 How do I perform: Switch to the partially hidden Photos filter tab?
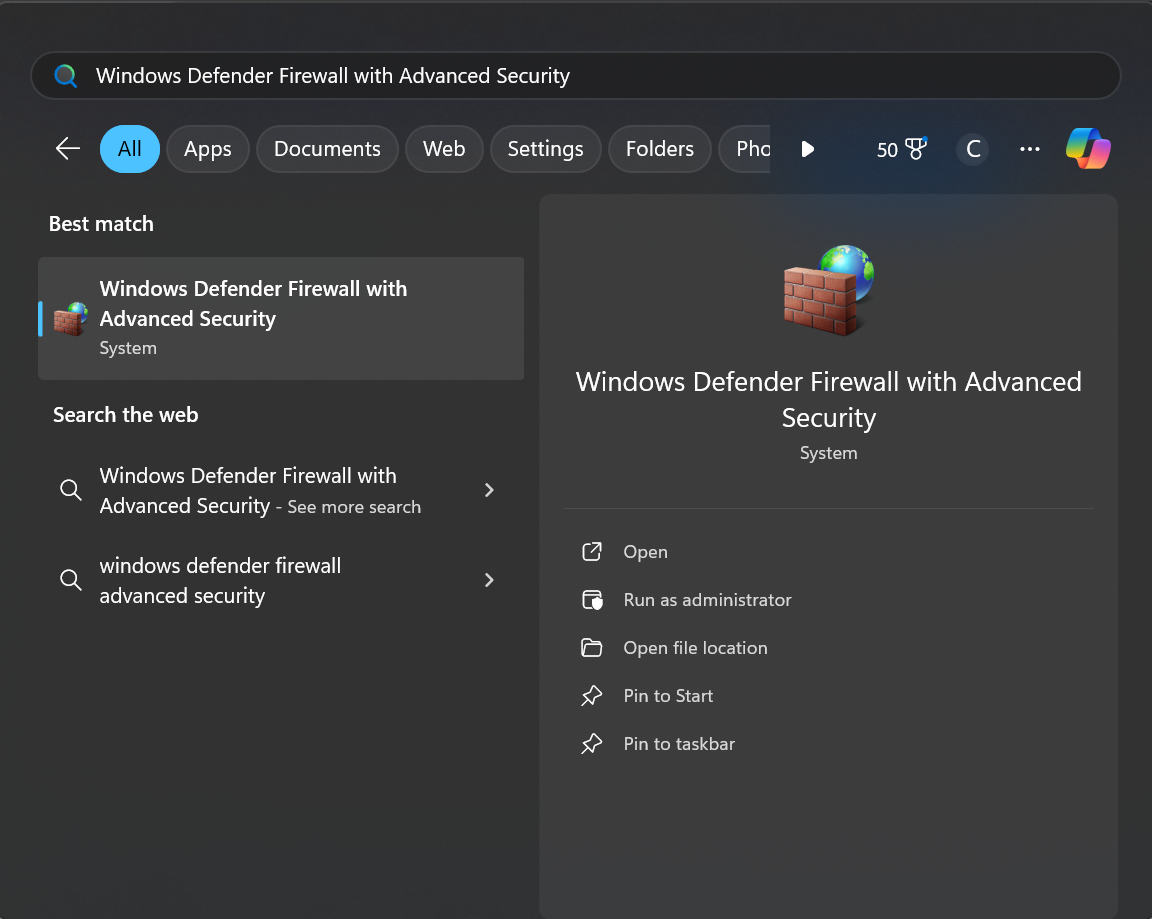click(745, 149)
